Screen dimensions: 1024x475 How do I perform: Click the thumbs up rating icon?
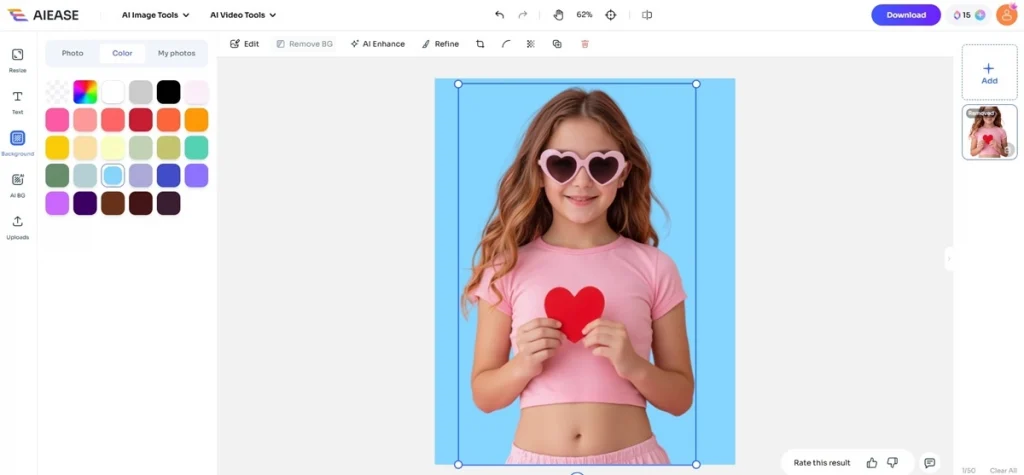click(x=872, y=463)
